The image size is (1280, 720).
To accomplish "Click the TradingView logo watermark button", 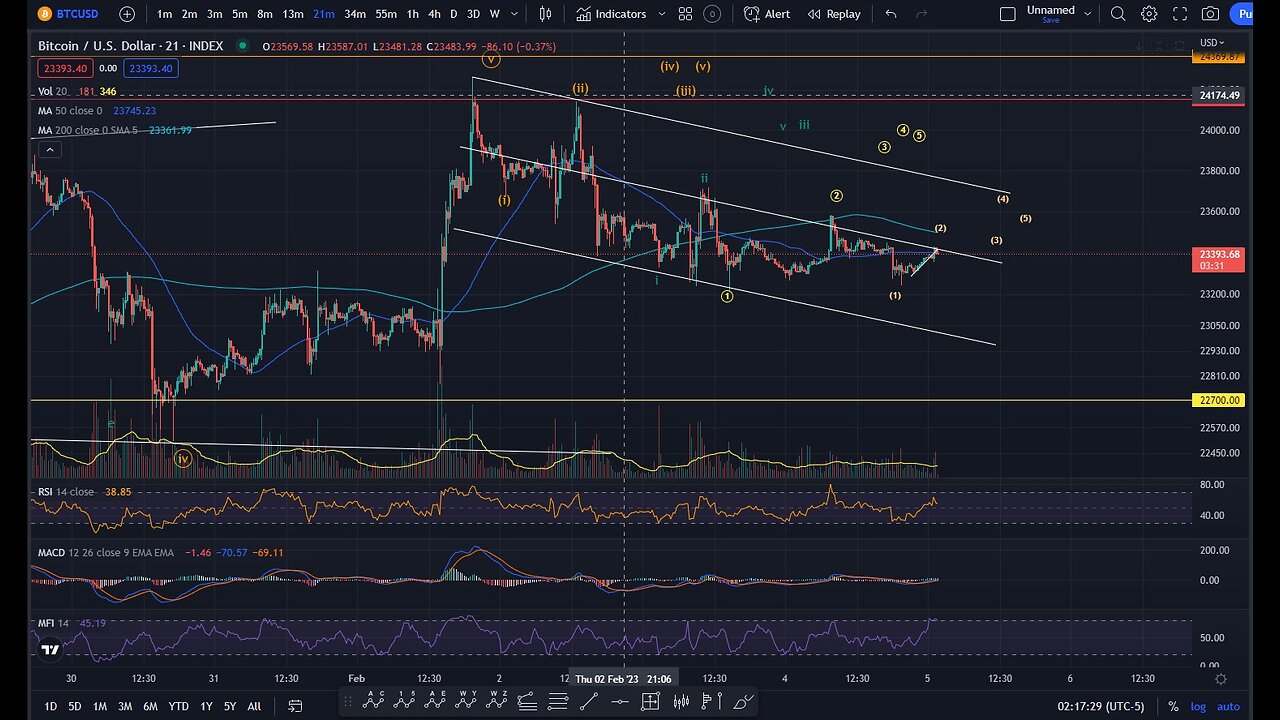I will pyautogui.click(x=50, y=649).
